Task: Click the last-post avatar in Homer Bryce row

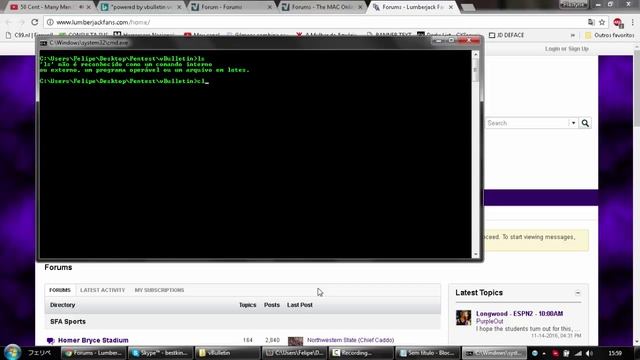Action: pos(296,341)
